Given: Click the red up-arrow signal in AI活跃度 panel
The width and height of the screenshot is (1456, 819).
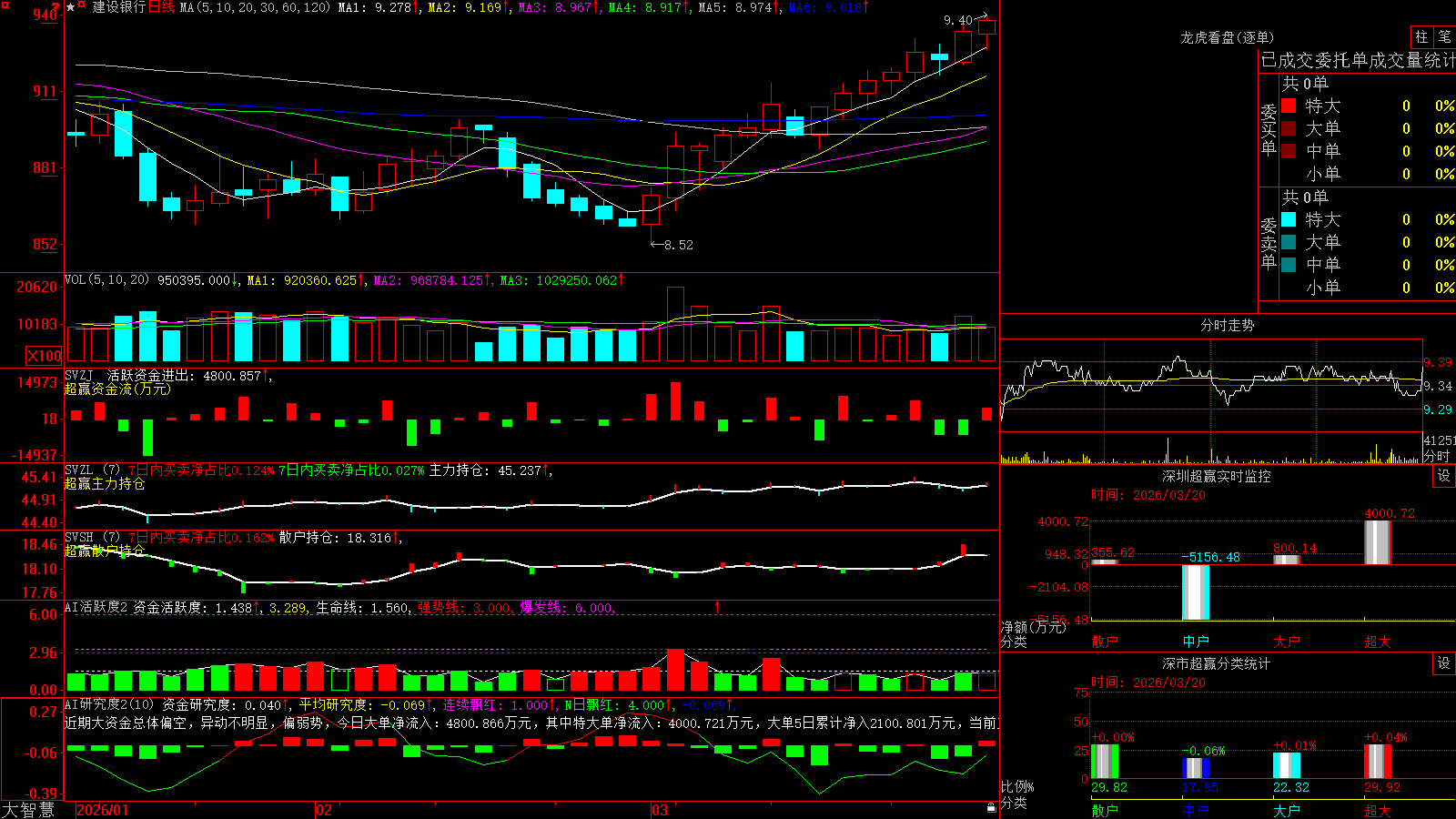Looking at the screenshot, I should click(718, 606).
